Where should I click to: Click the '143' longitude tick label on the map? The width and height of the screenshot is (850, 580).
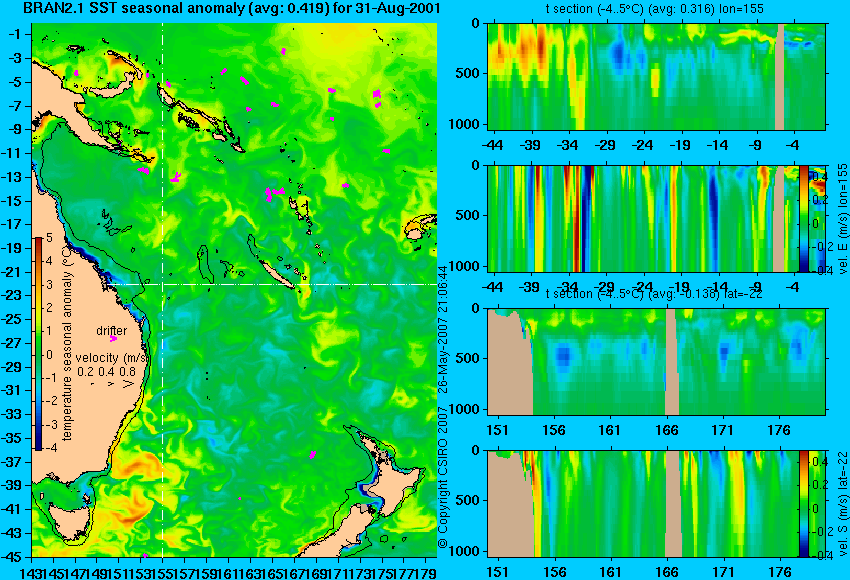[31, 572]
